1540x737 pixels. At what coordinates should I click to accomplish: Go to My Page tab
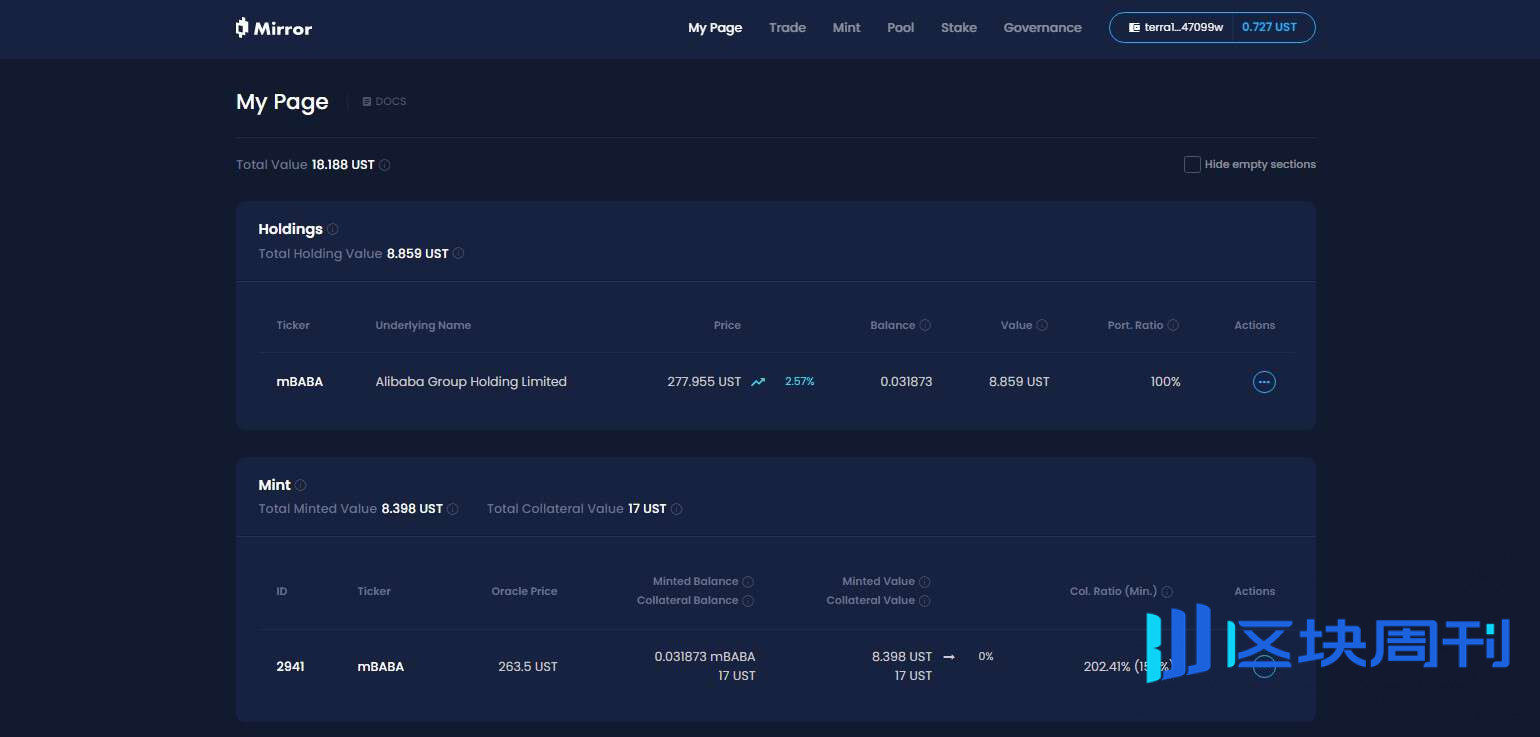715,28
